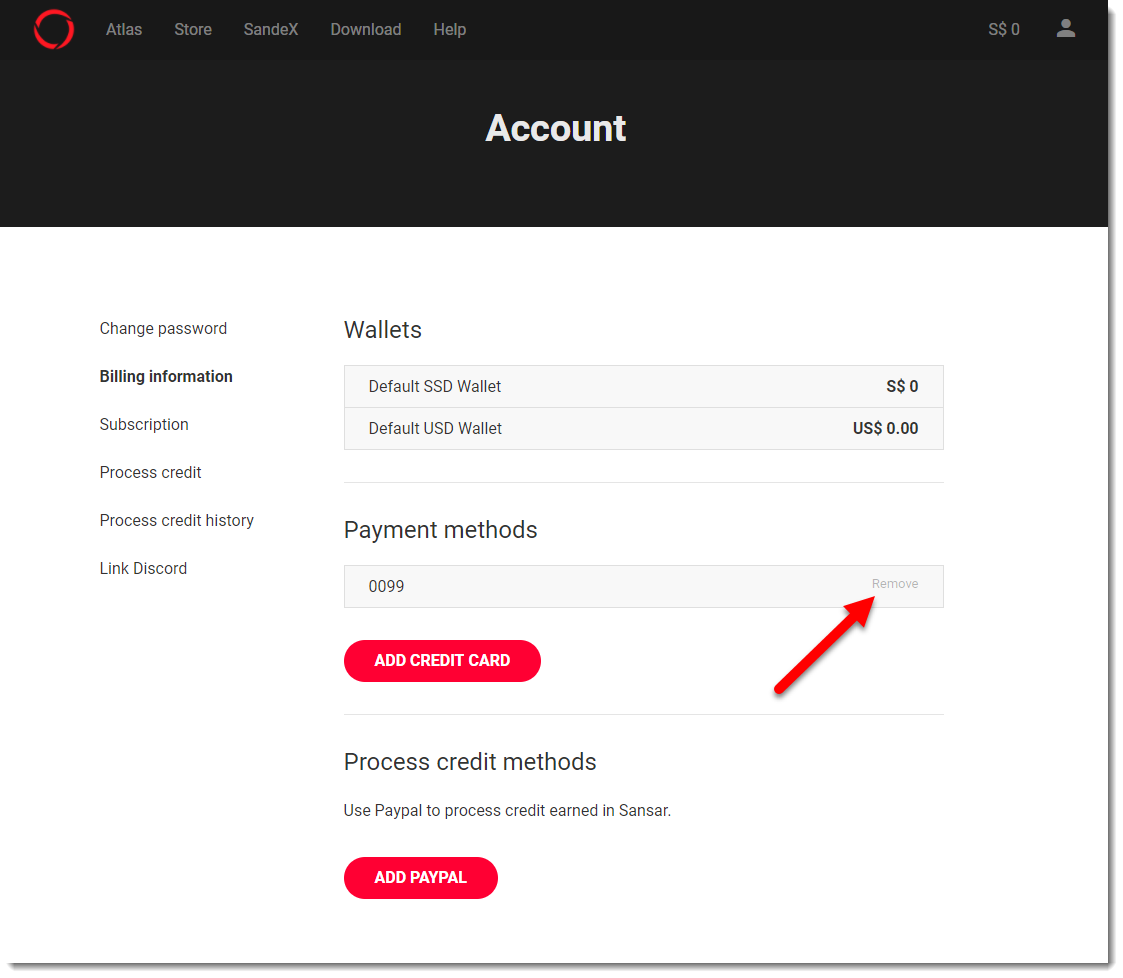Viewport: 1123px width, 978px height.
Task: Open Link Discord in the sidebar
Action: click(143, 569)
